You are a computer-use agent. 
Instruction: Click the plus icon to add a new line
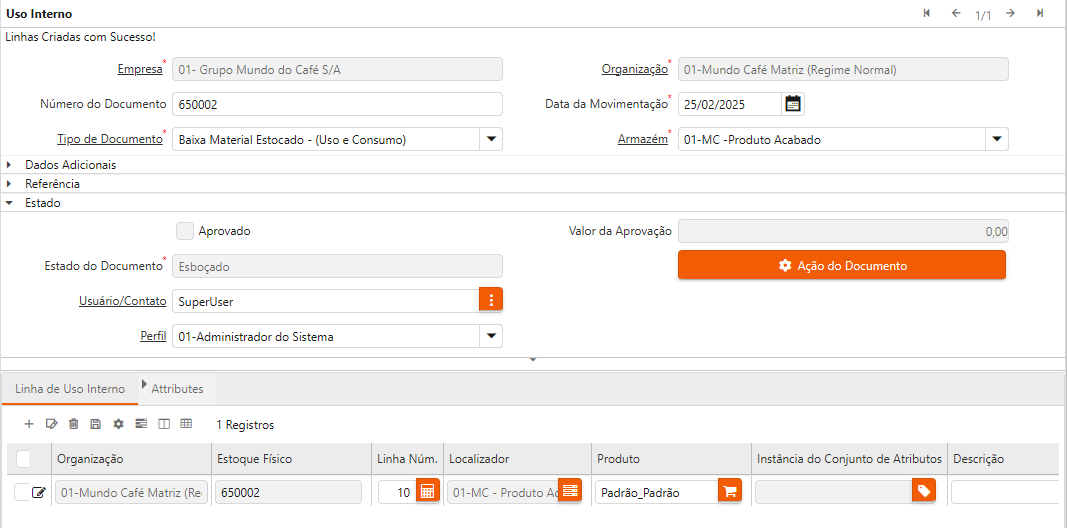click(x=28, y=424)
